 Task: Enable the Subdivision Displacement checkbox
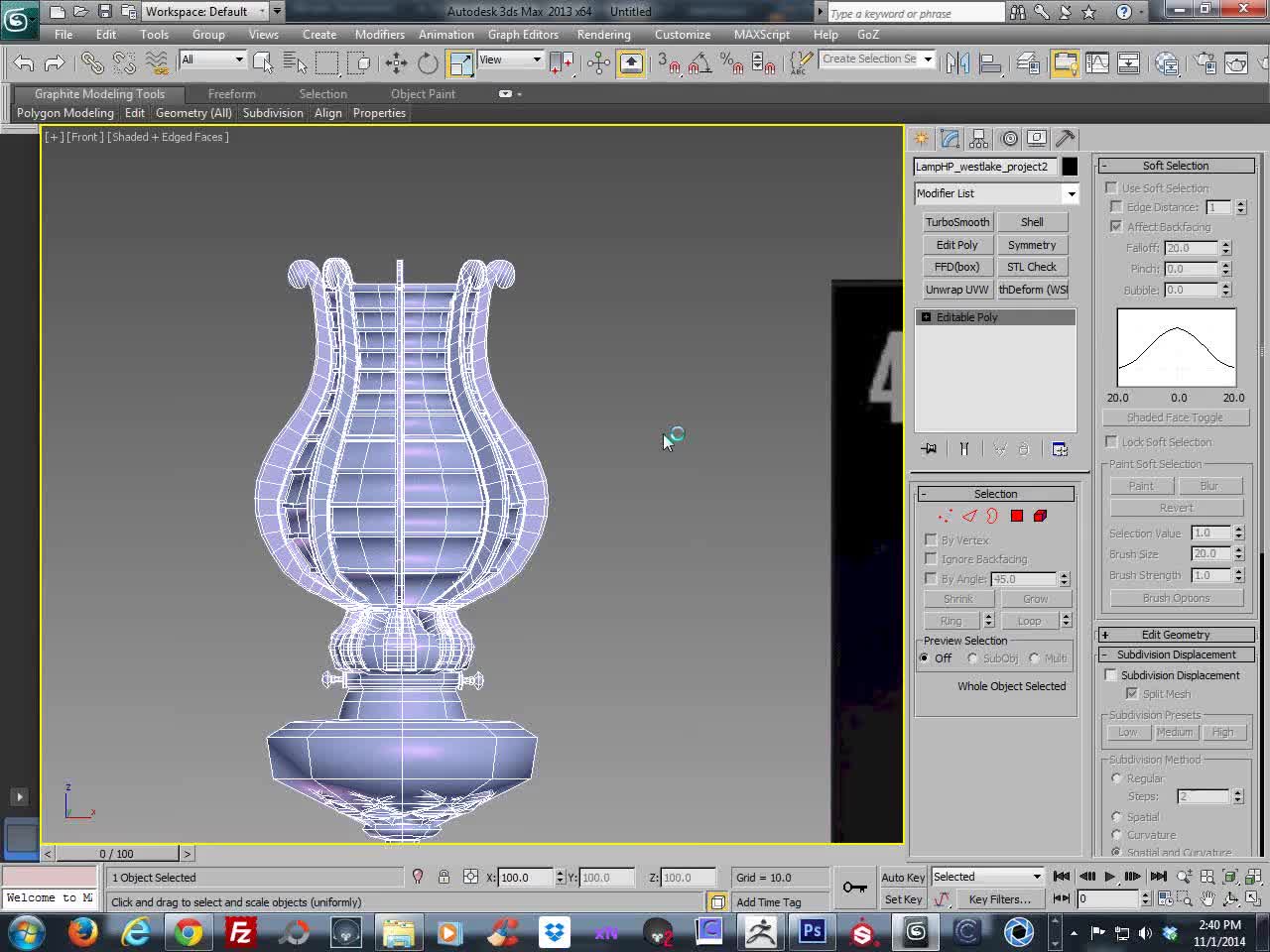1111,674
